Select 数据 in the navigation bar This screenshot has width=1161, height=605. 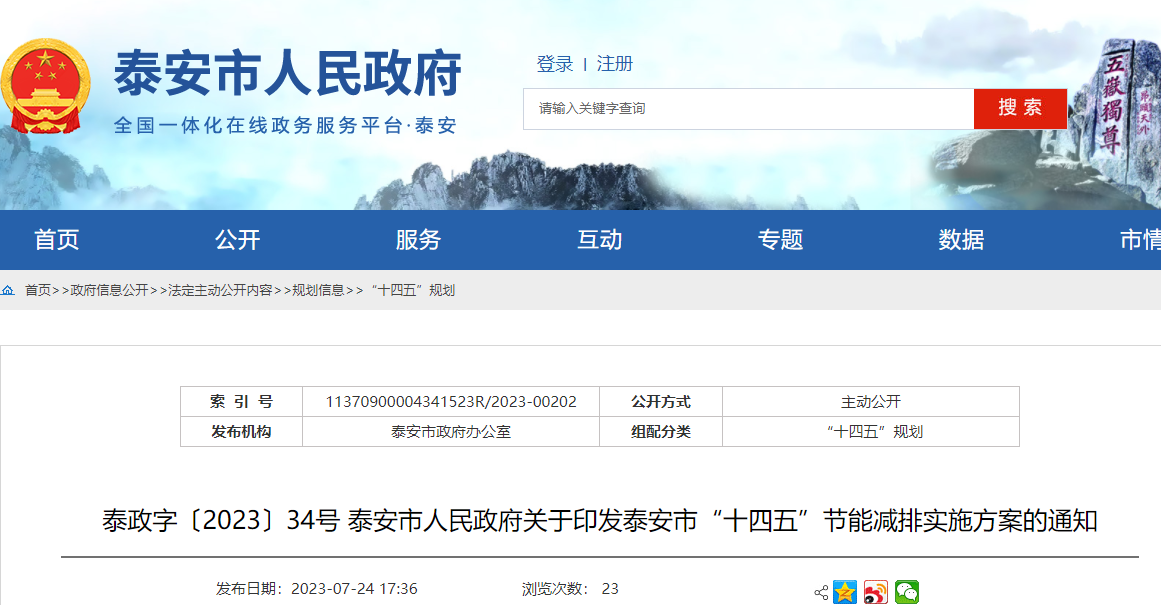(961, 240)
